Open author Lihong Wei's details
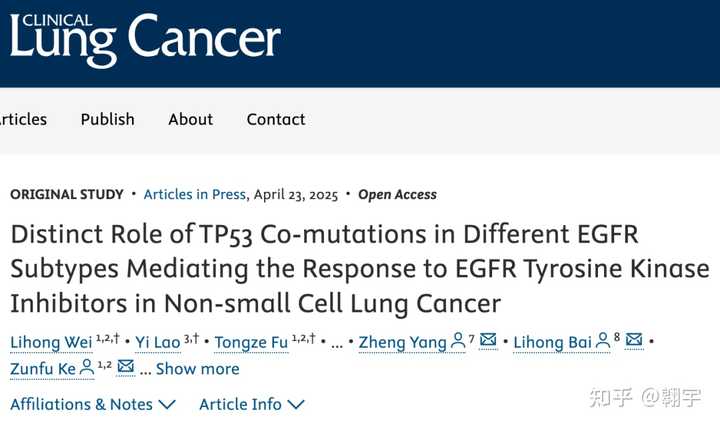Viewport: 720px width, 427px height. [x=51, y=343]
